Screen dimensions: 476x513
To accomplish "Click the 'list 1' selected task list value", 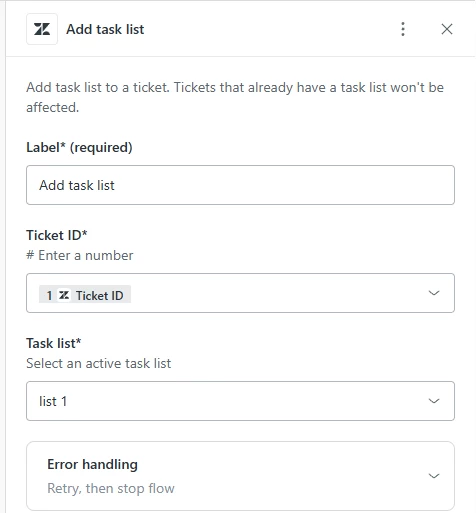I will click(53, 401).
